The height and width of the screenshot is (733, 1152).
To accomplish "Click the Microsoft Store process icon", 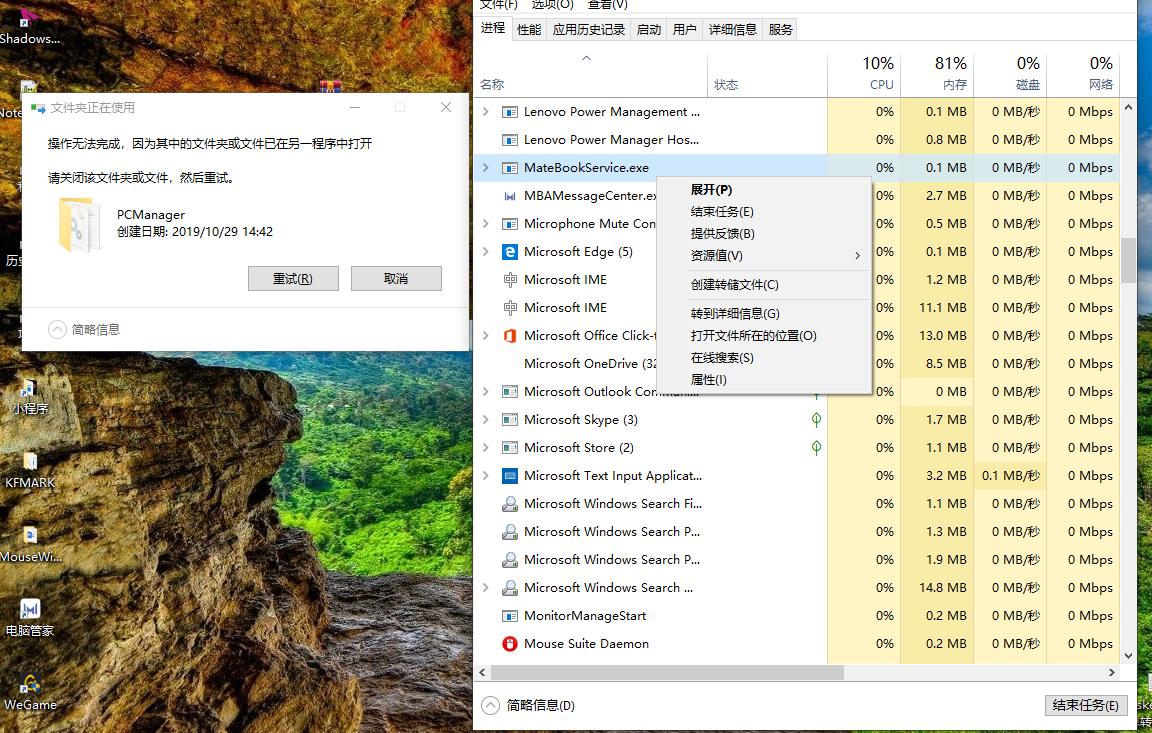I will click(x=510, y=447).
